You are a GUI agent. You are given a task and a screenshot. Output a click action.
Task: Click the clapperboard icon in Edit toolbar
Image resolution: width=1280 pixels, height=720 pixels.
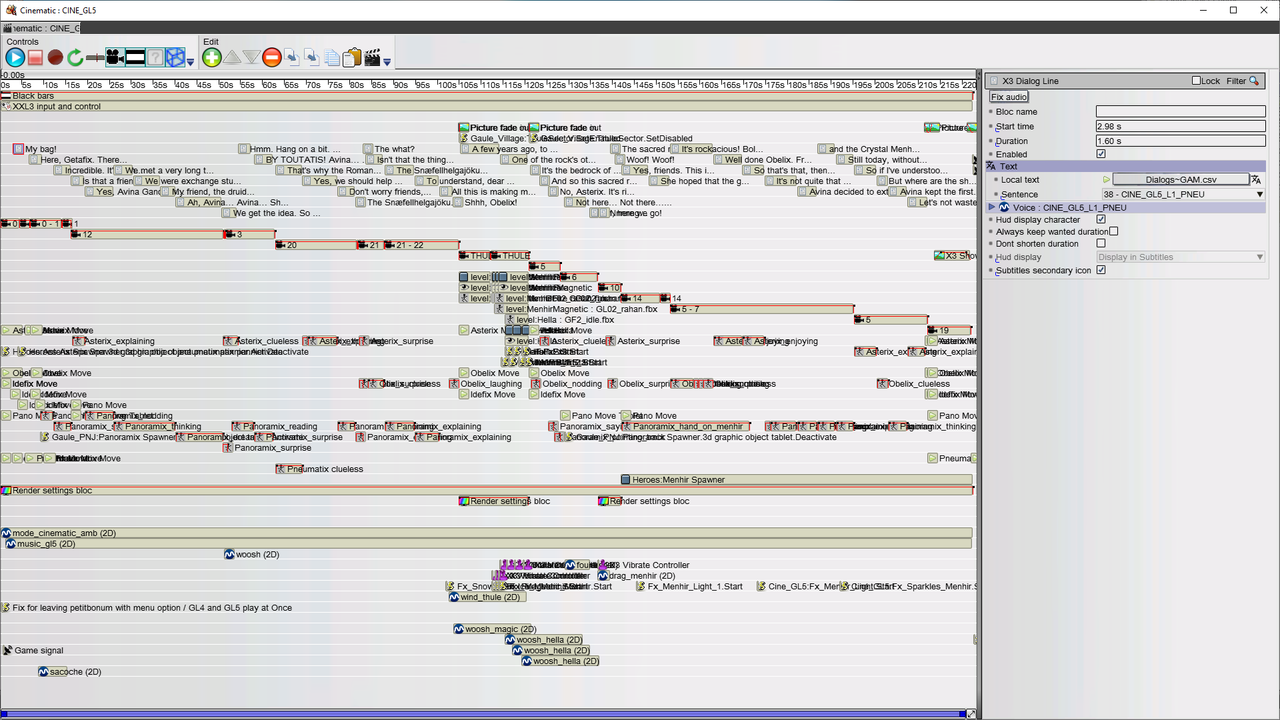click(x=372, y=58)
